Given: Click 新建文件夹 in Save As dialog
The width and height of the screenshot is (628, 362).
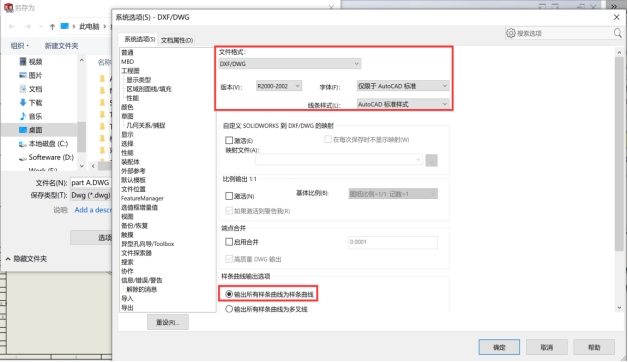Looking at the screenshot, I should (61, 46).
